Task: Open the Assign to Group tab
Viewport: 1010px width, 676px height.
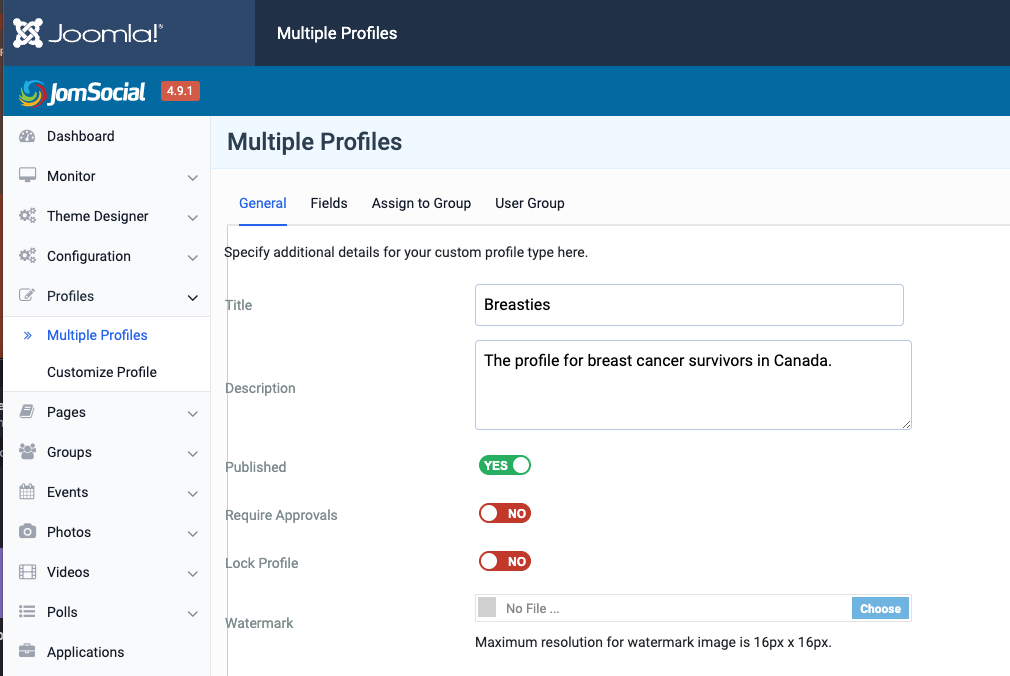Action: (421, 203)
